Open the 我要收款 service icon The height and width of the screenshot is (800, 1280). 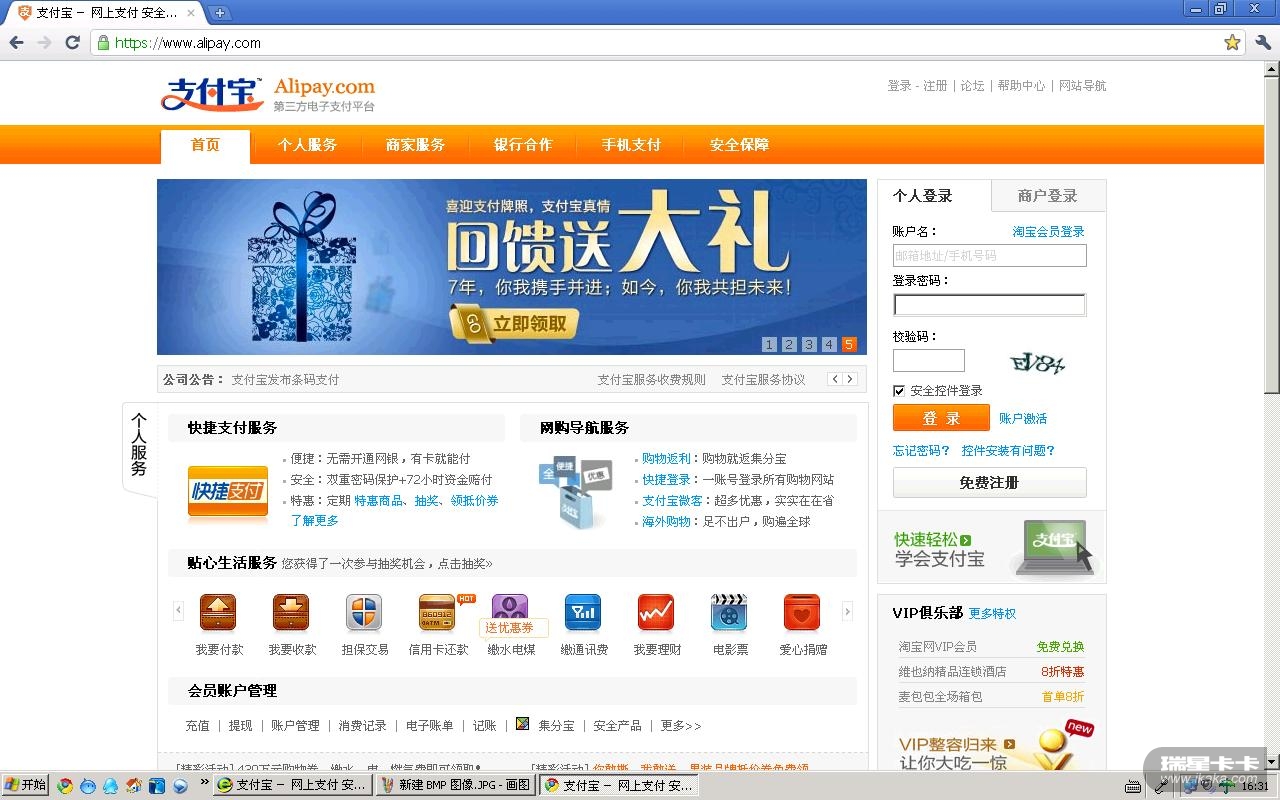coord(291,612)
